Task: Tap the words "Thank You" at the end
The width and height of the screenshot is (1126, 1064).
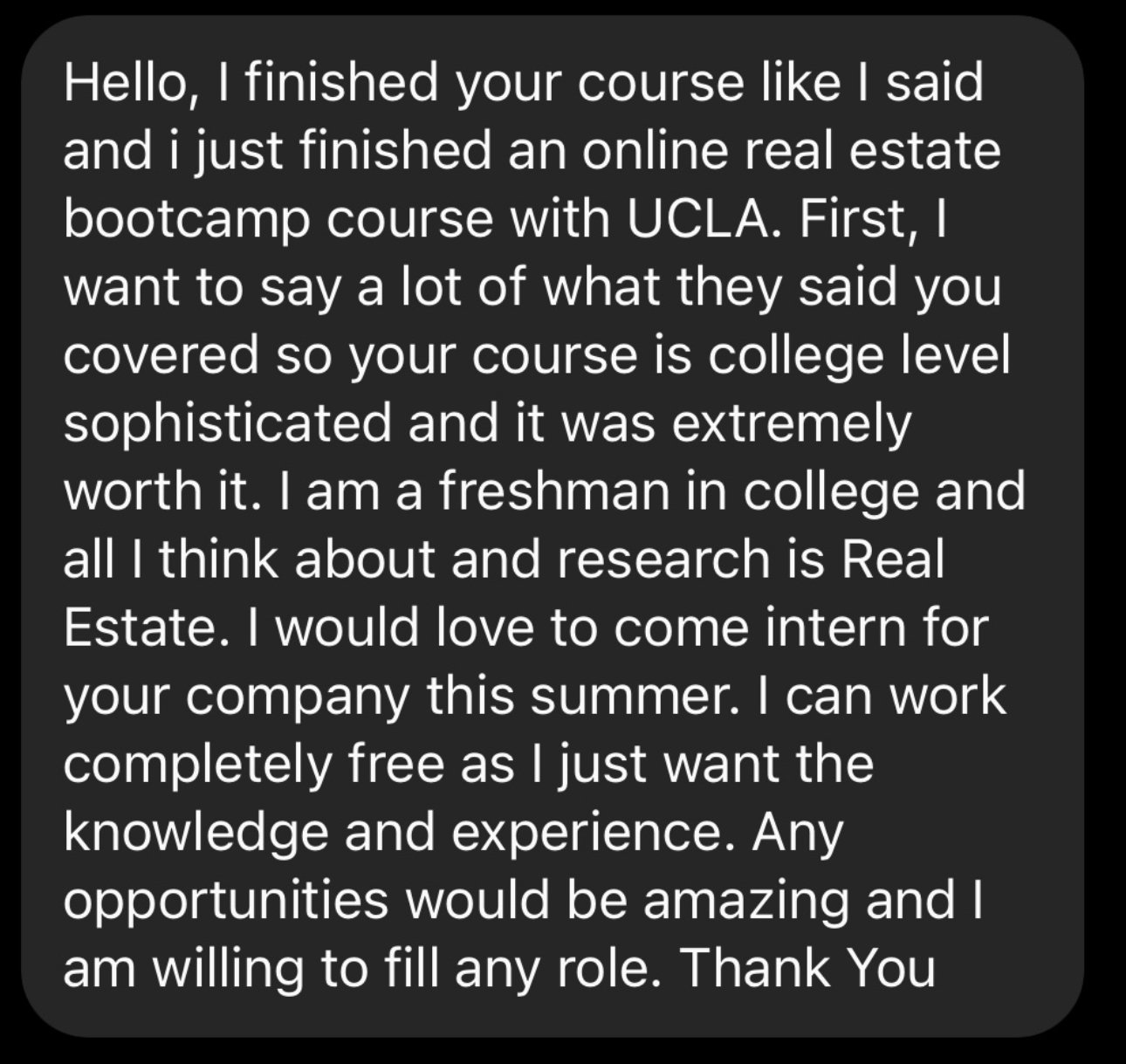Action: tap(807, 968)
